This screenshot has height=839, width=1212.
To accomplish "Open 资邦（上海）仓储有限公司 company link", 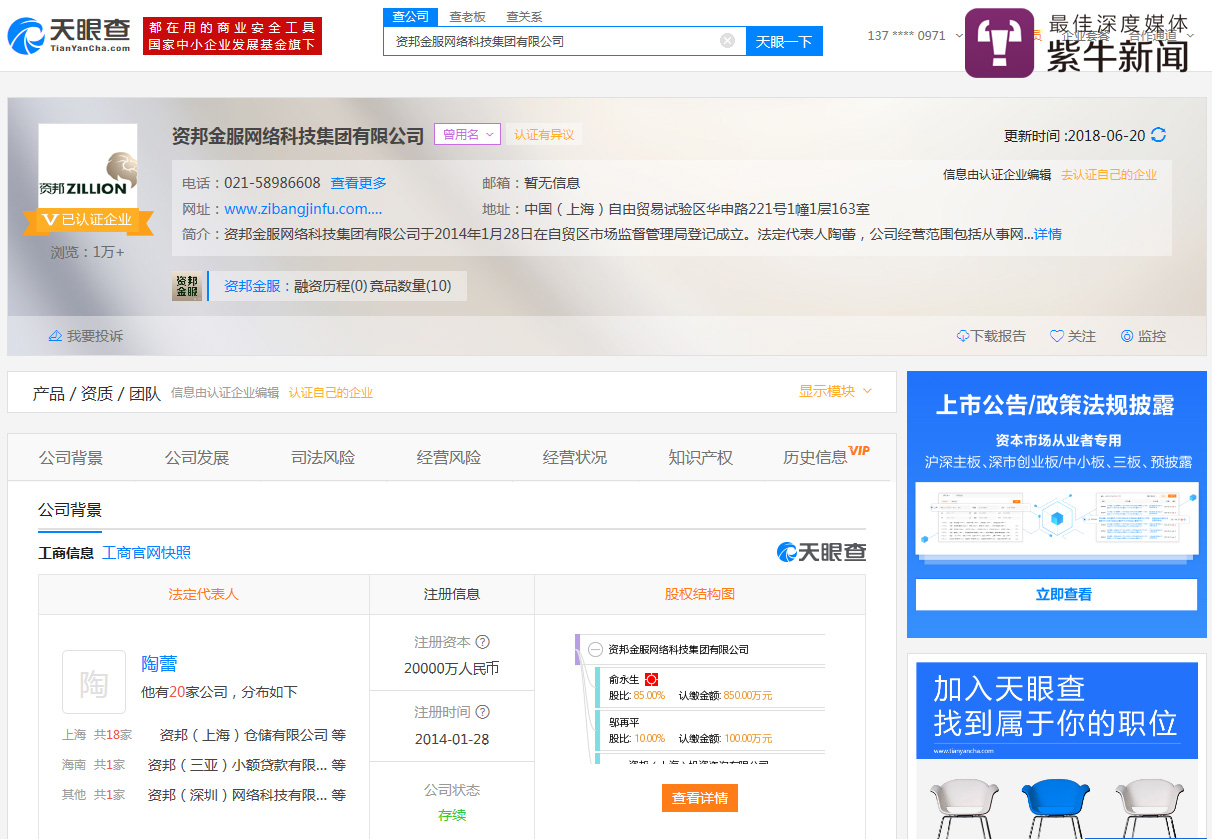I will click(244, 735).
